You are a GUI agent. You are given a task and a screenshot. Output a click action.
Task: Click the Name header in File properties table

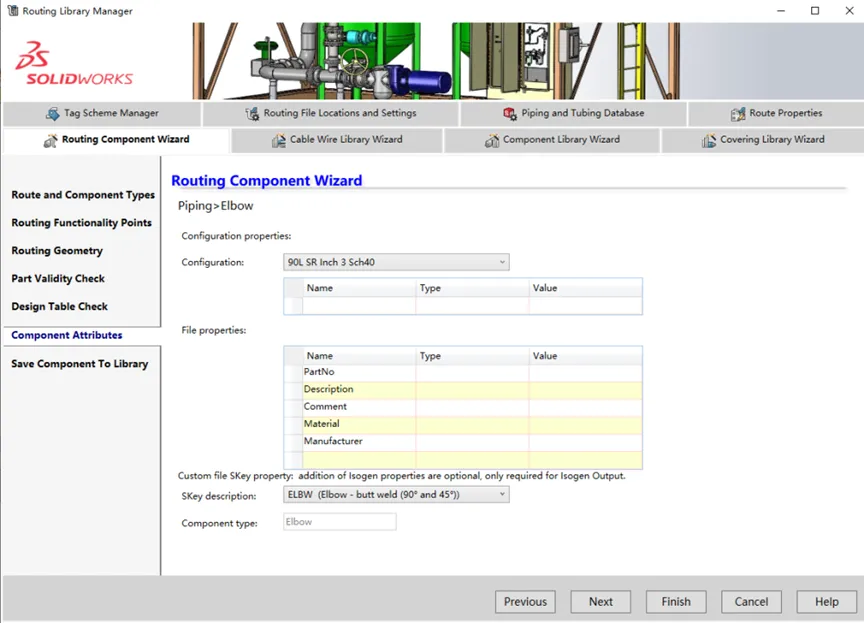pyautogui.click(x=359, y=356)
